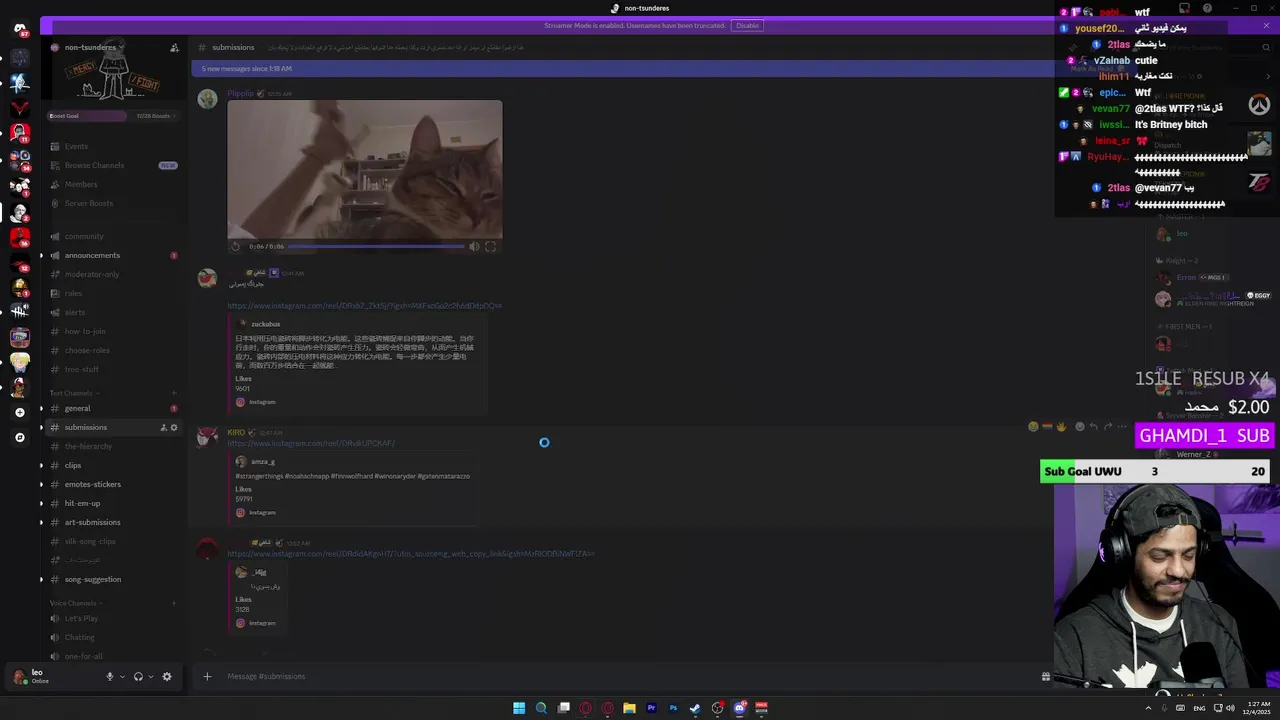
Task: Select the announcements channel
Action: 113,255
